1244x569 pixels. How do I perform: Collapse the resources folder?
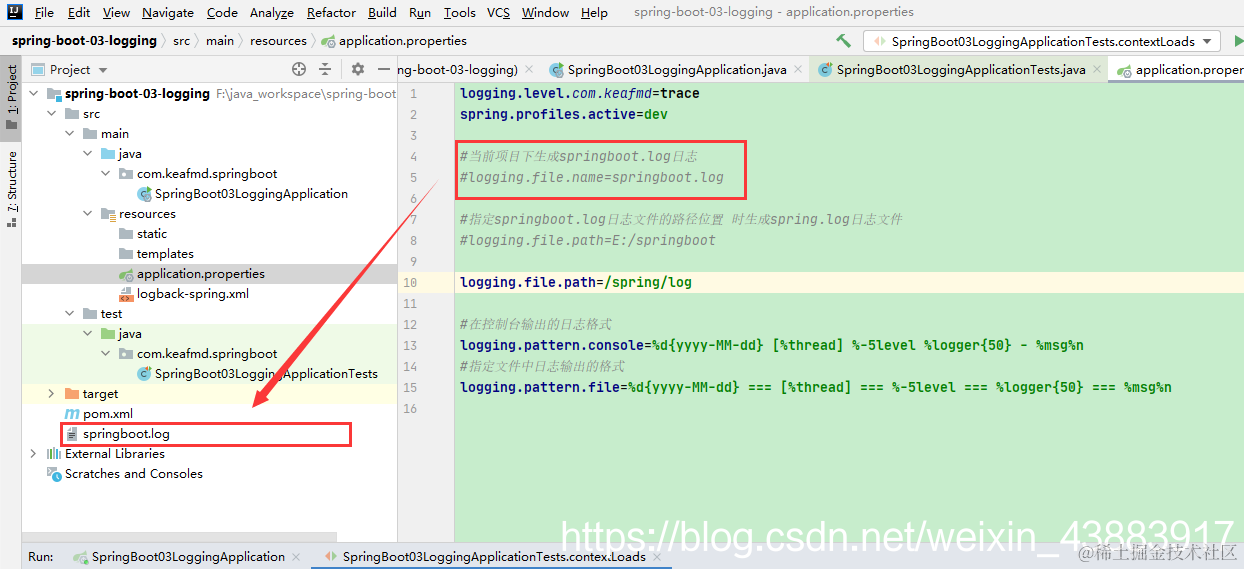(x=88, y=214)
